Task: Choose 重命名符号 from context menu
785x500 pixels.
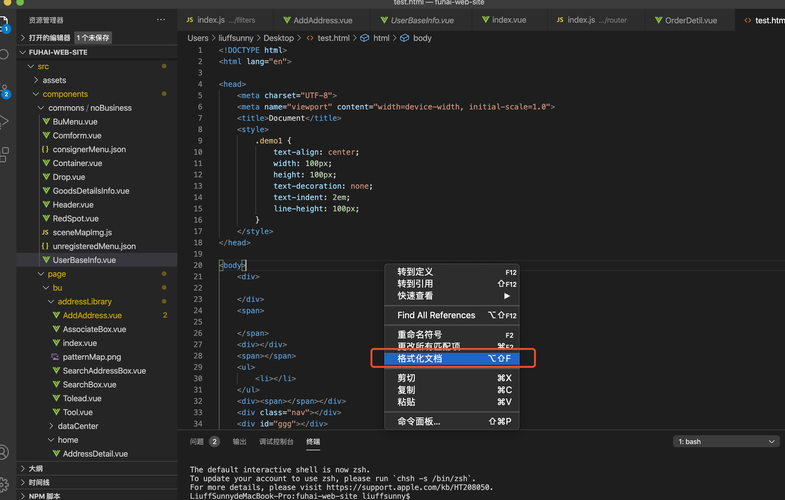Action: pos(452,335)
